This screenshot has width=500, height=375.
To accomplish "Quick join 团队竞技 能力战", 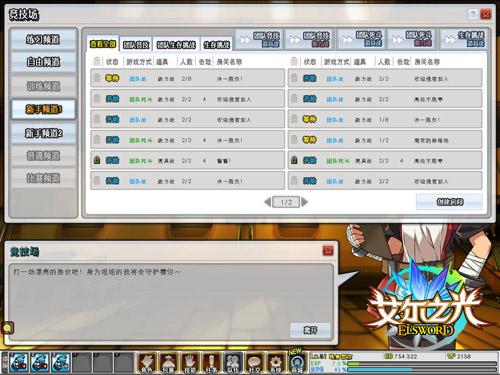I will (309, 39).
